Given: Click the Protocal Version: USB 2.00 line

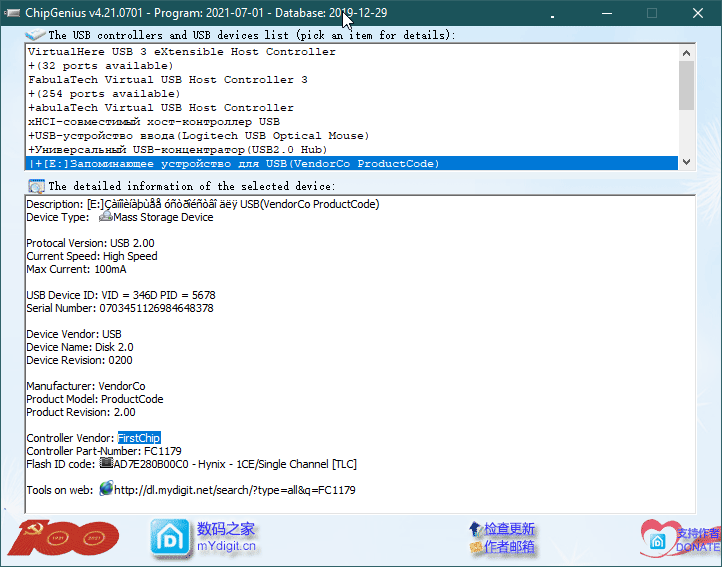Looking at the screenshot, I should pos(90,243).
